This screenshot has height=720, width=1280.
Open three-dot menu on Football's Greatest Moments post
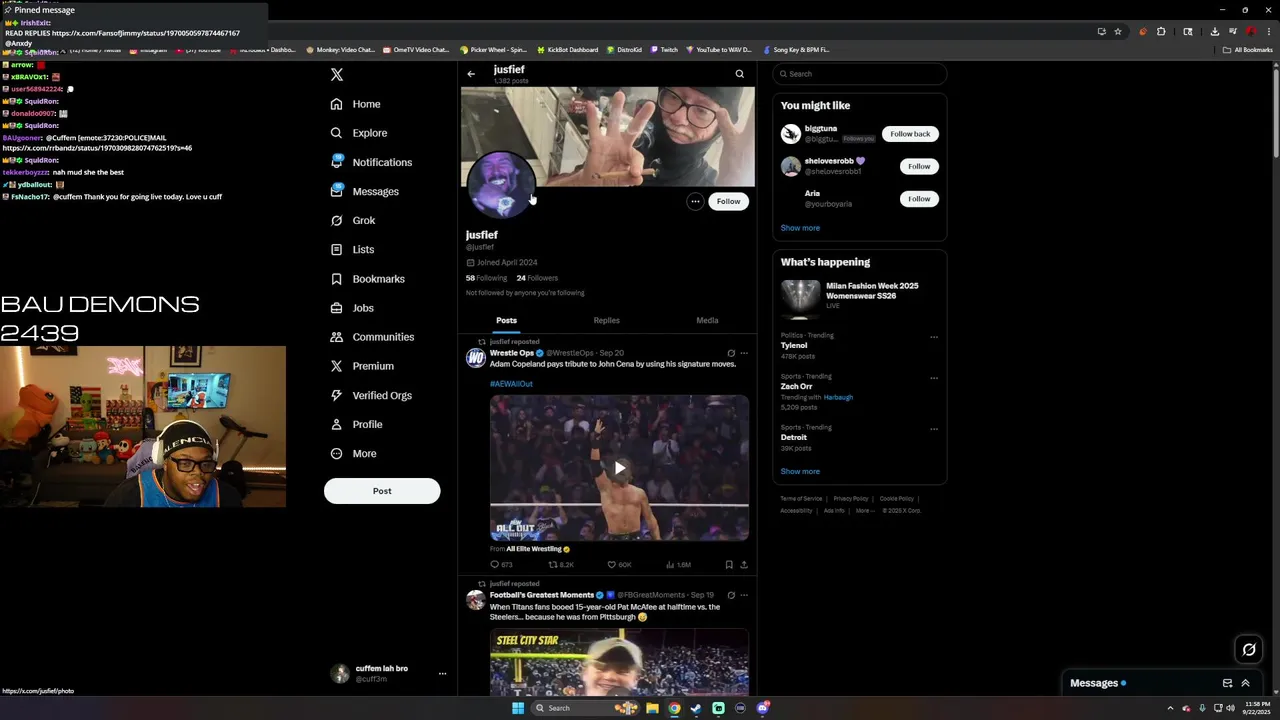pos(744,595)
